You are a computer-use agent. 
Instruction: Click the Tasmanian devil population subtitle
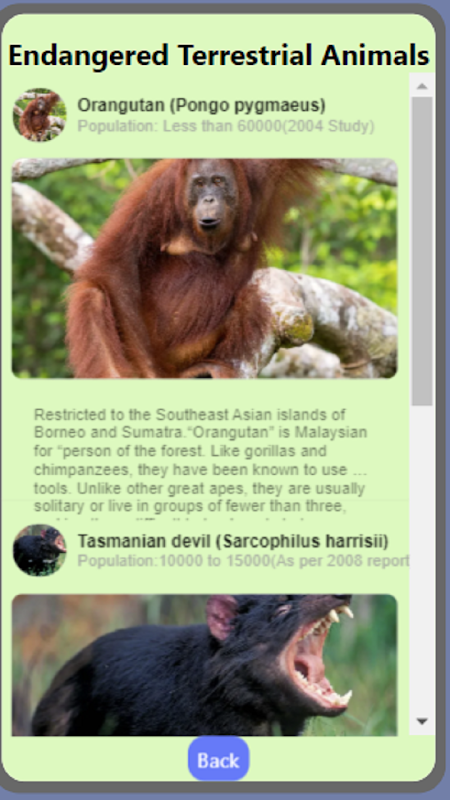[x=243, y=561]
